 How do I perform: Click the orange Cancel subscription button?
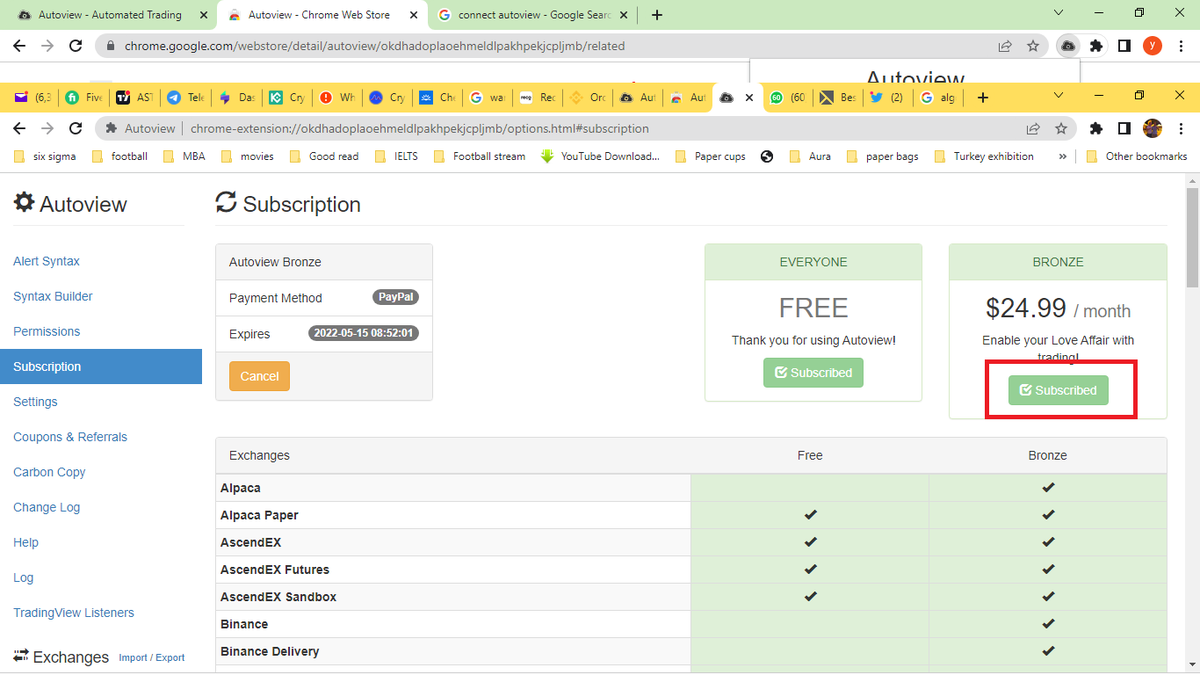click(259, 376)
